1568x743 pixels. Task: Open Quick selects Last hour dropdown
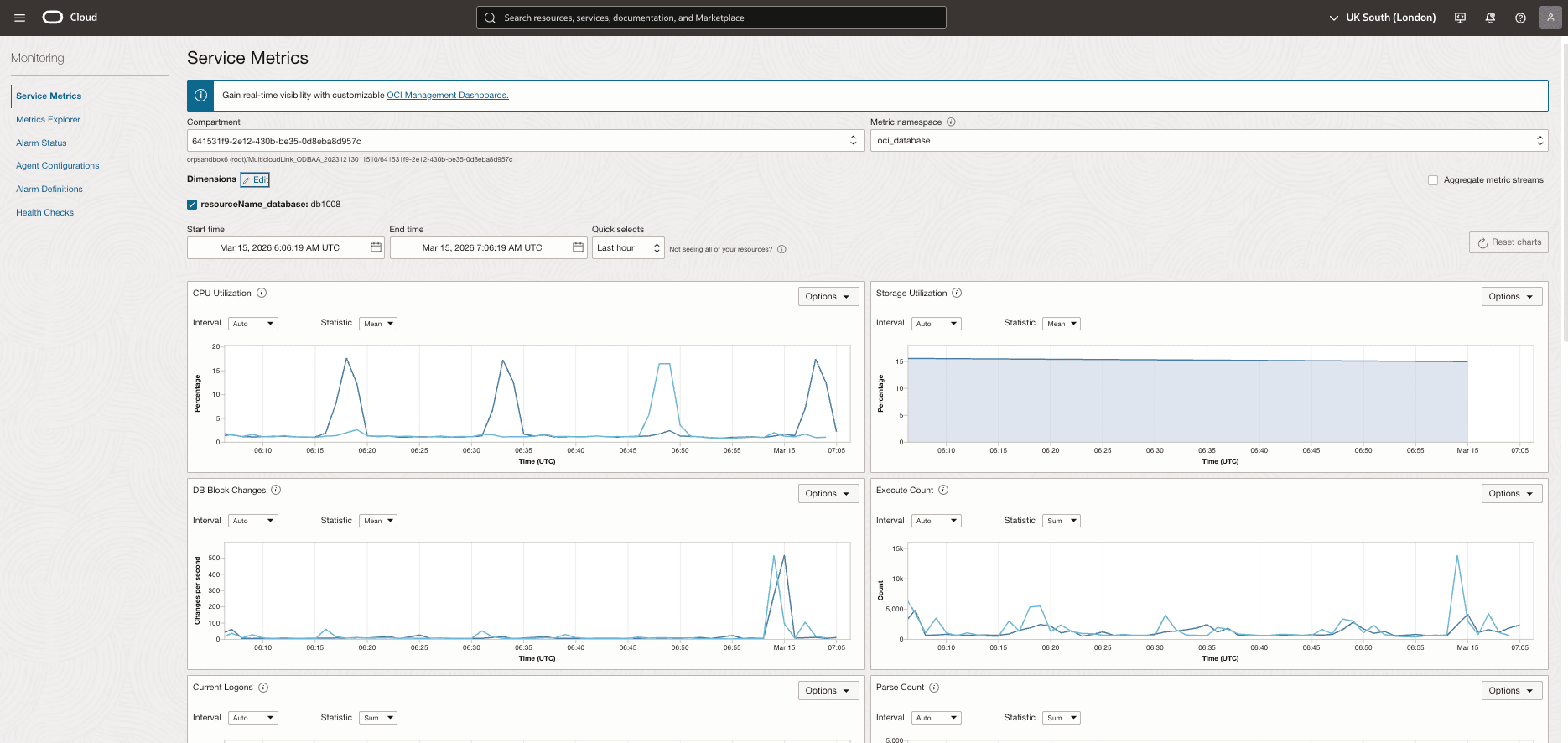[628, 248]
